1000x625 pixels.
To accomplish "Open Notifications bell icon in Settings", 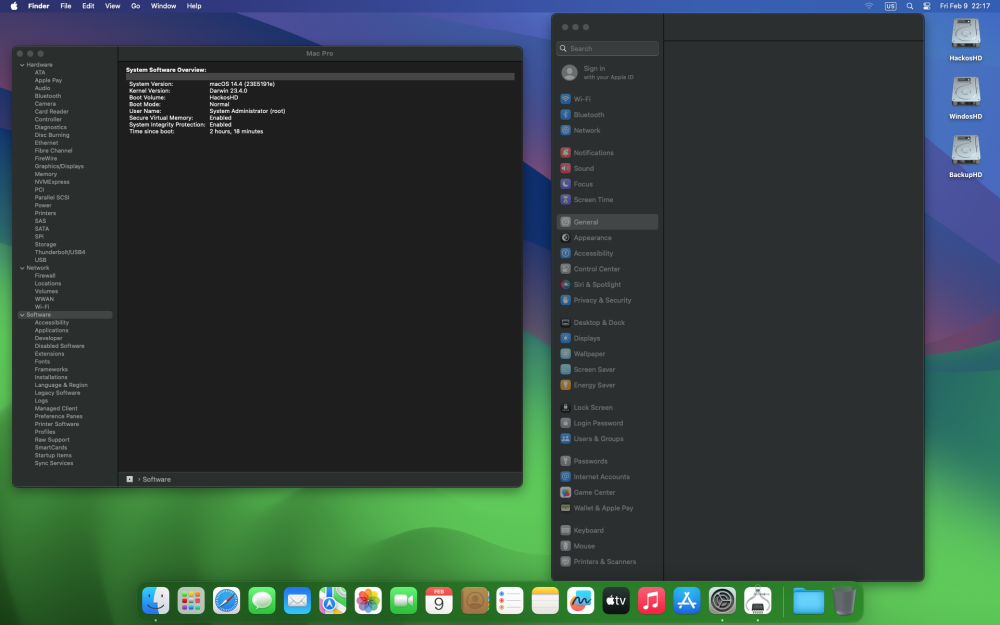I will [x=565, y=152].
